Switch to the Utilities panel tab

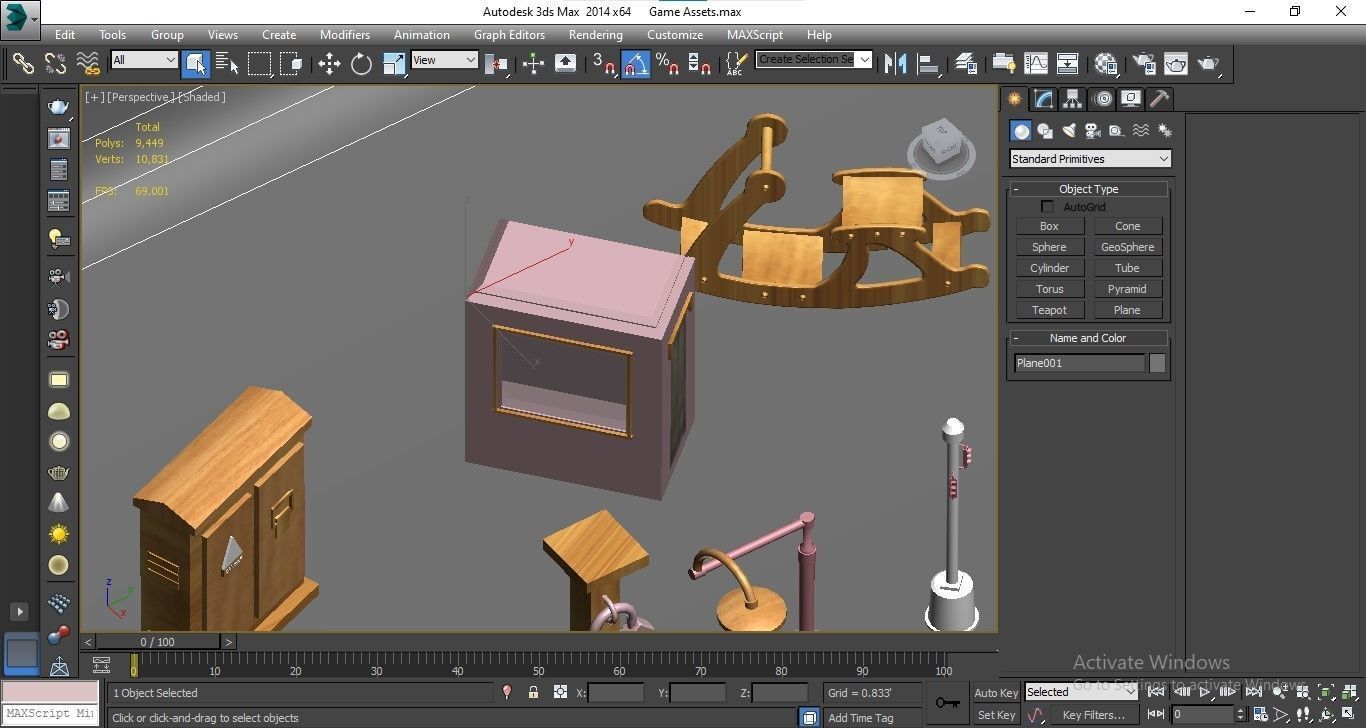(x=1160, y=99)
